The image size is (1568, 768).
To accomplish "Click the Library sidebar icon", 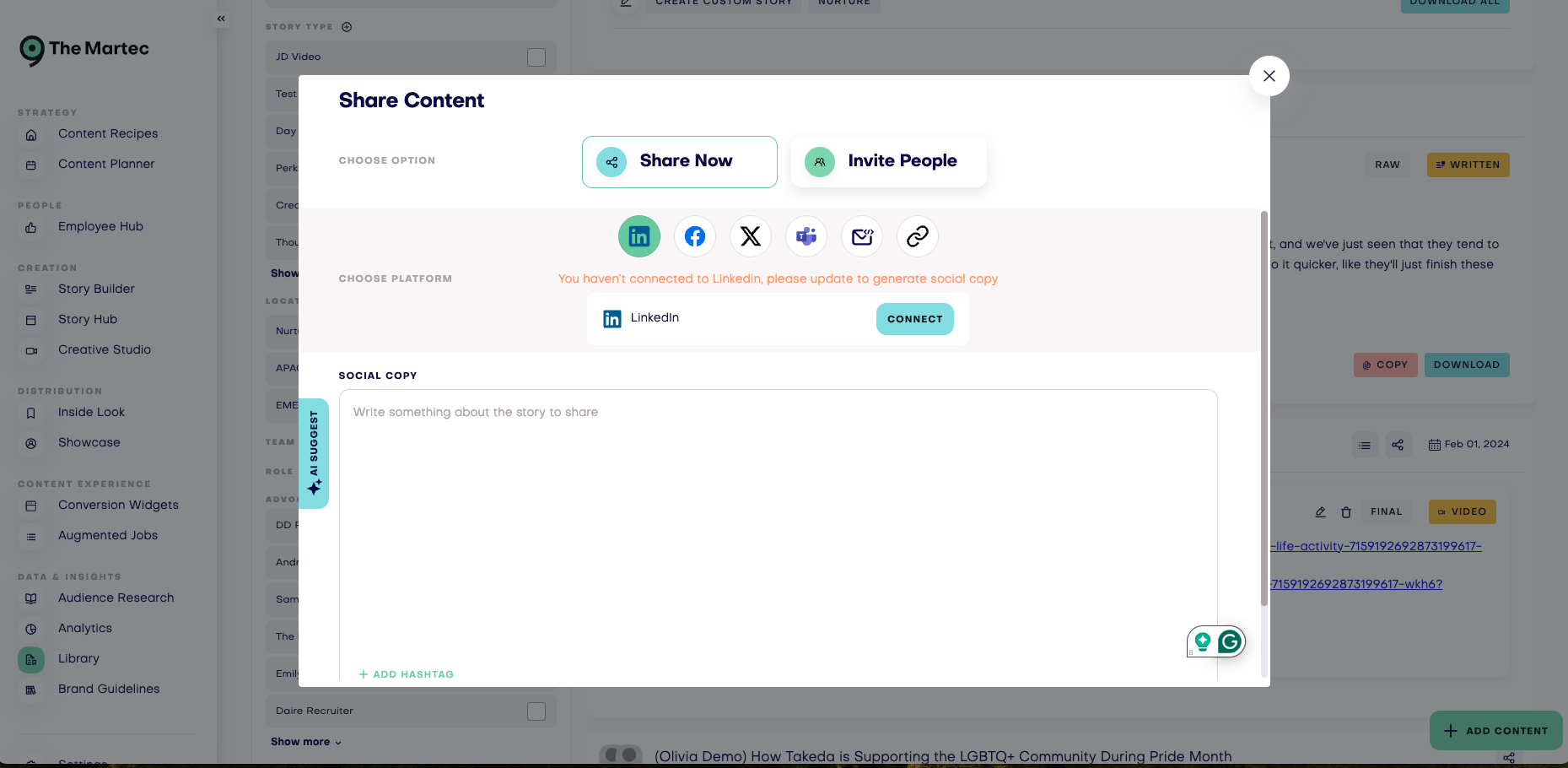I will (x=31, y=659).
